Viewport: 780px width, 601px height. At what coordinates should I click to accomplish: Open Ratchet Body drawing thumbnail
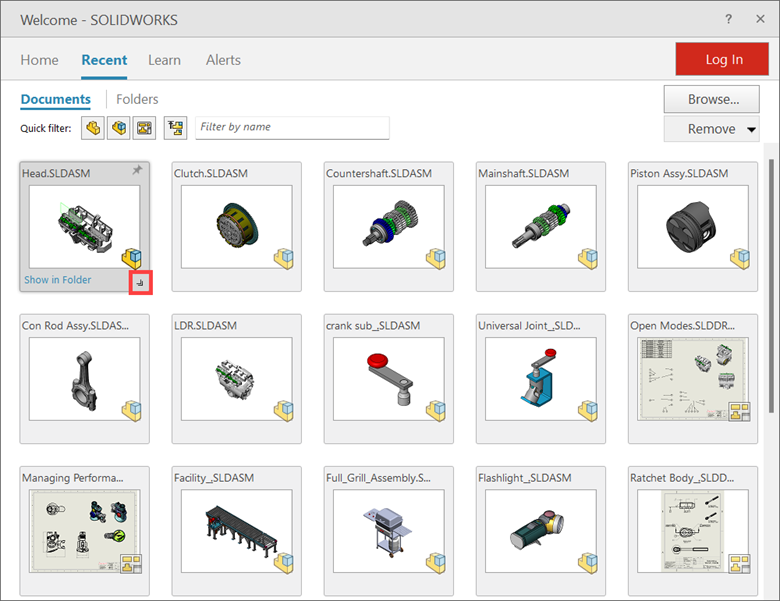[x=693, y=531]
